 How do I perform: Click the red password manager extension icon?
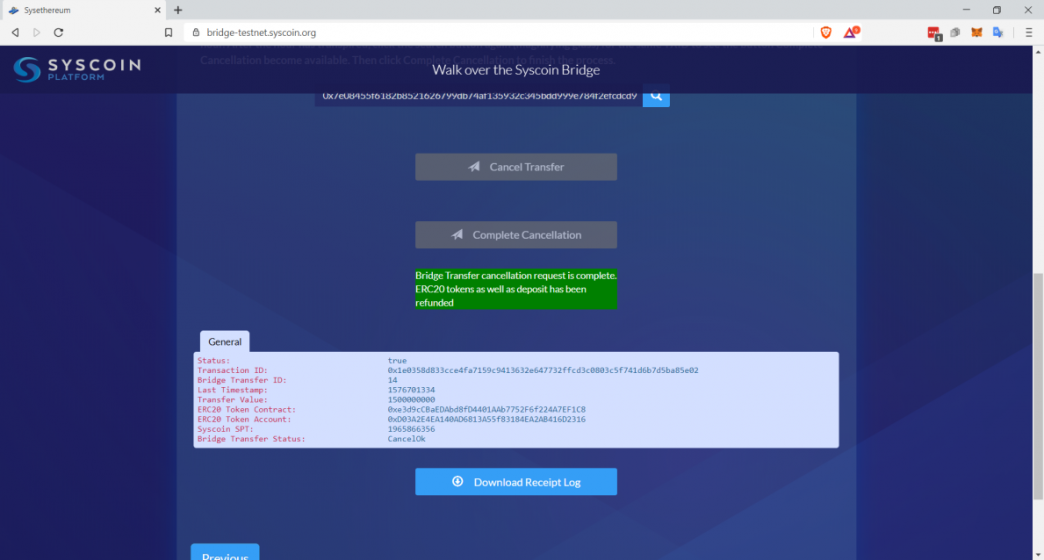point(934,32)
